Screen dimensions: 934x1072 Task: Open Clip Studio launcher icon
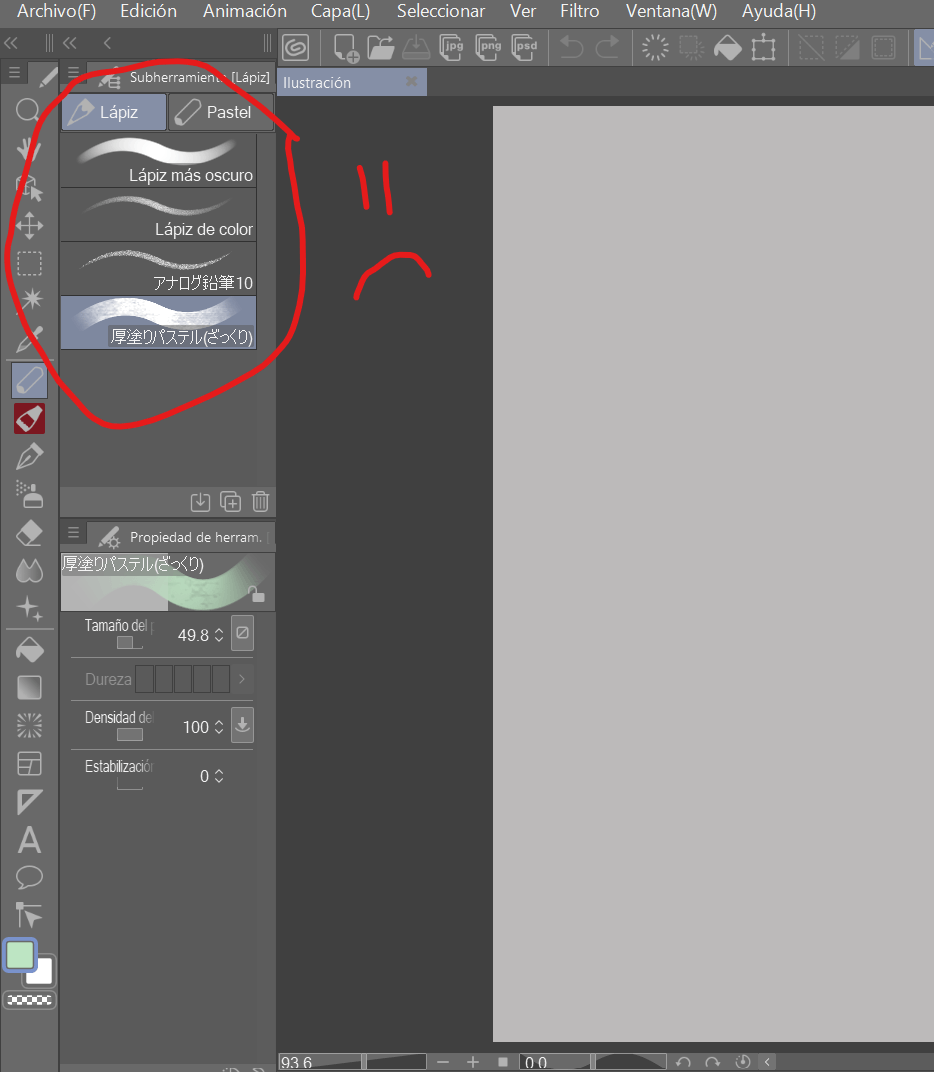(296, 47)
